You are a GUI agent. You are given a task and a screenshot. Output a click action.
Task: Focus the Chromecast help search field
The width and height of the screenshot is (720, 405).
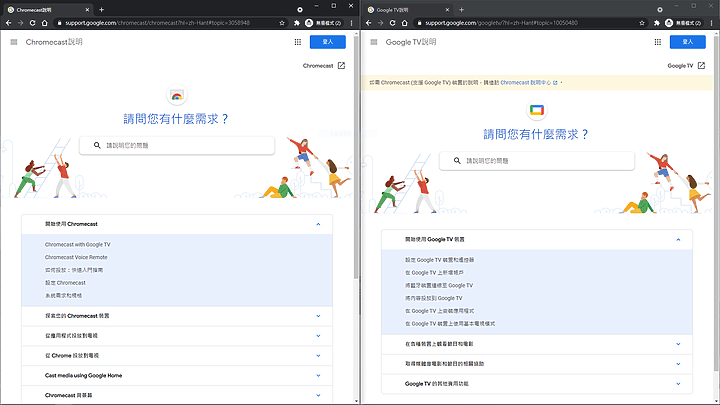click(177, 145)
